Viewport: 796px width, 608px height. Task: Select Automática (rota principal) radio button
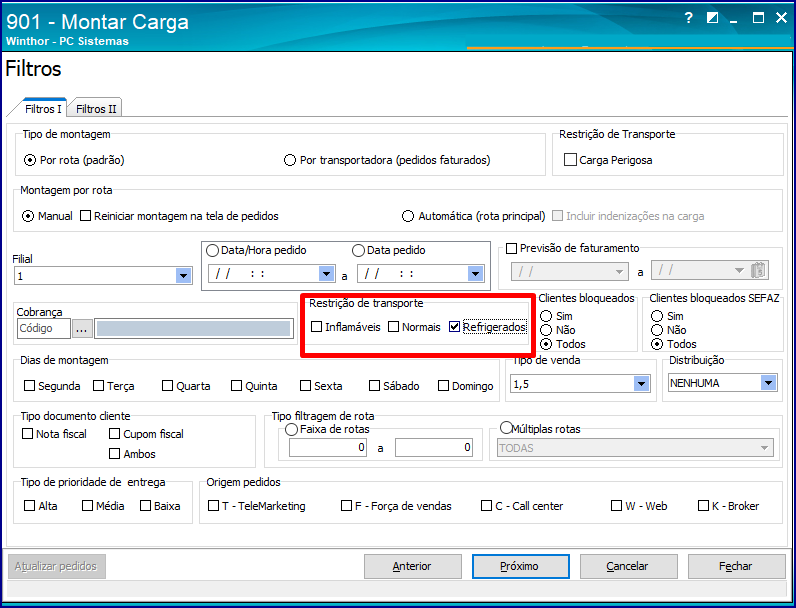407,216
